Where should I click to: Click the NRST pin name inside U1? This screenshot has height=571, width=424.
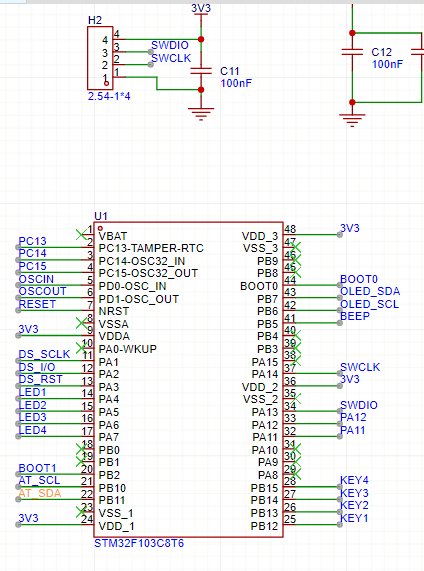click(114, 311)
